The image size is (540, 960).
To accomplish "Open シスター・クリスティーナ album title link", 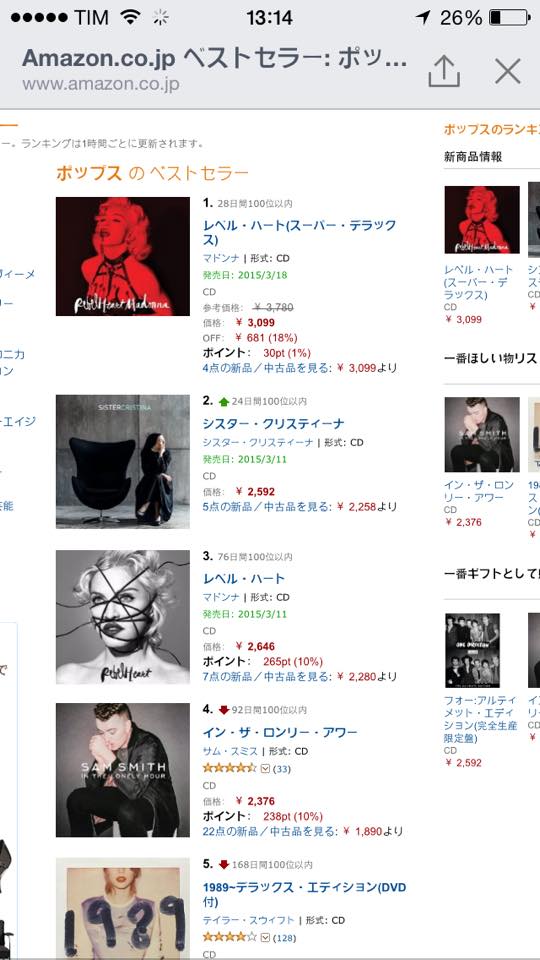I will coord(273,424).
